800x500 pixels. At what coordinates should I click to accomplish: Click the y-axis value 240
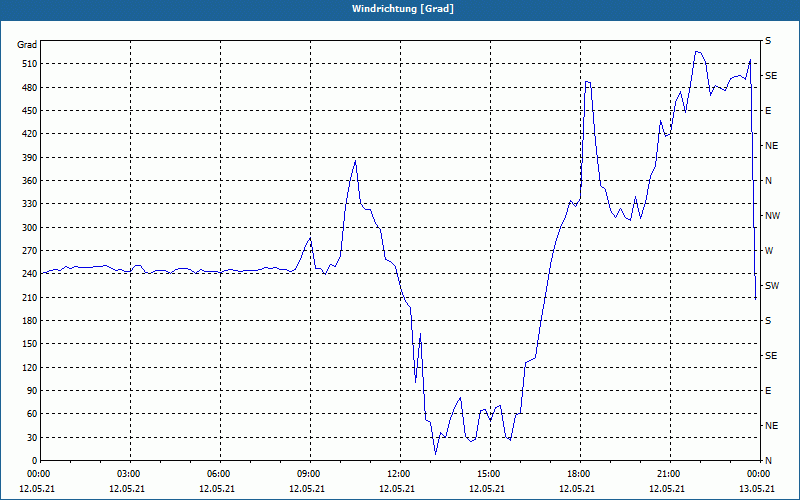pyautogui.click(x=29, y=274)
